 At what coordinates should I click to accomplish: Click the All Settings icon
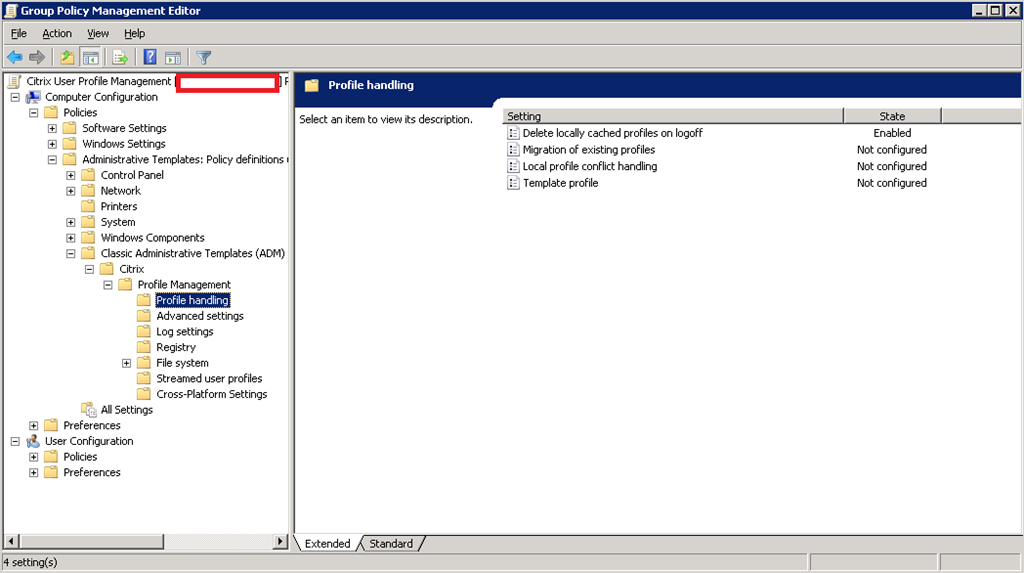coord(89,410)
